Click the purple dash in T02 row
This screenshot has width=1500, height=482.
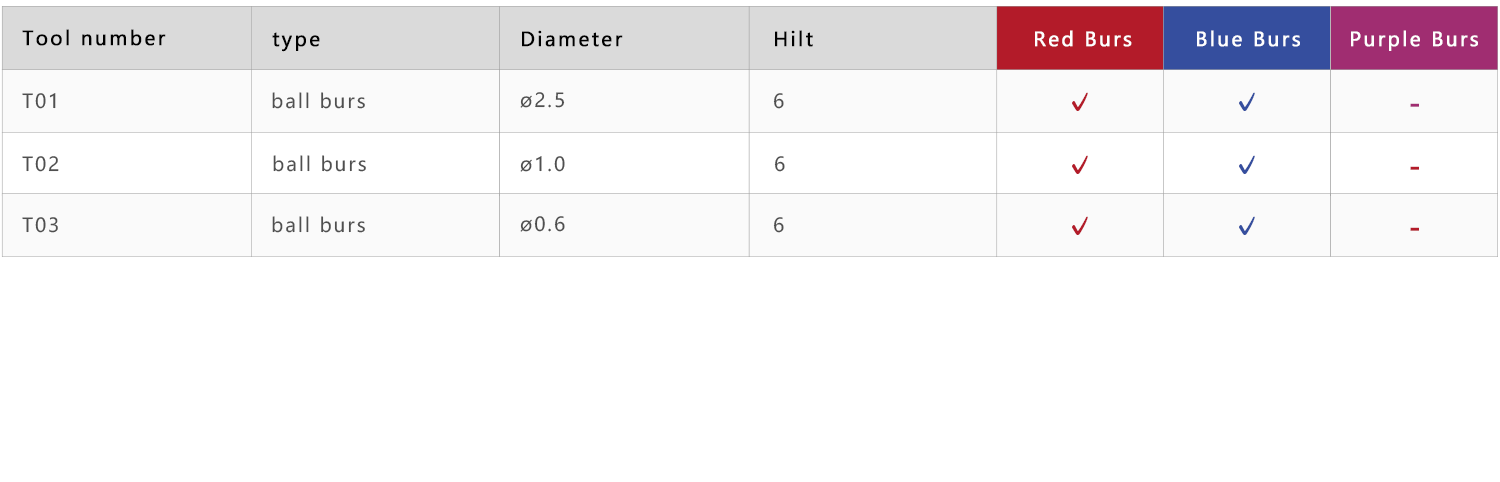[1414, 168]
